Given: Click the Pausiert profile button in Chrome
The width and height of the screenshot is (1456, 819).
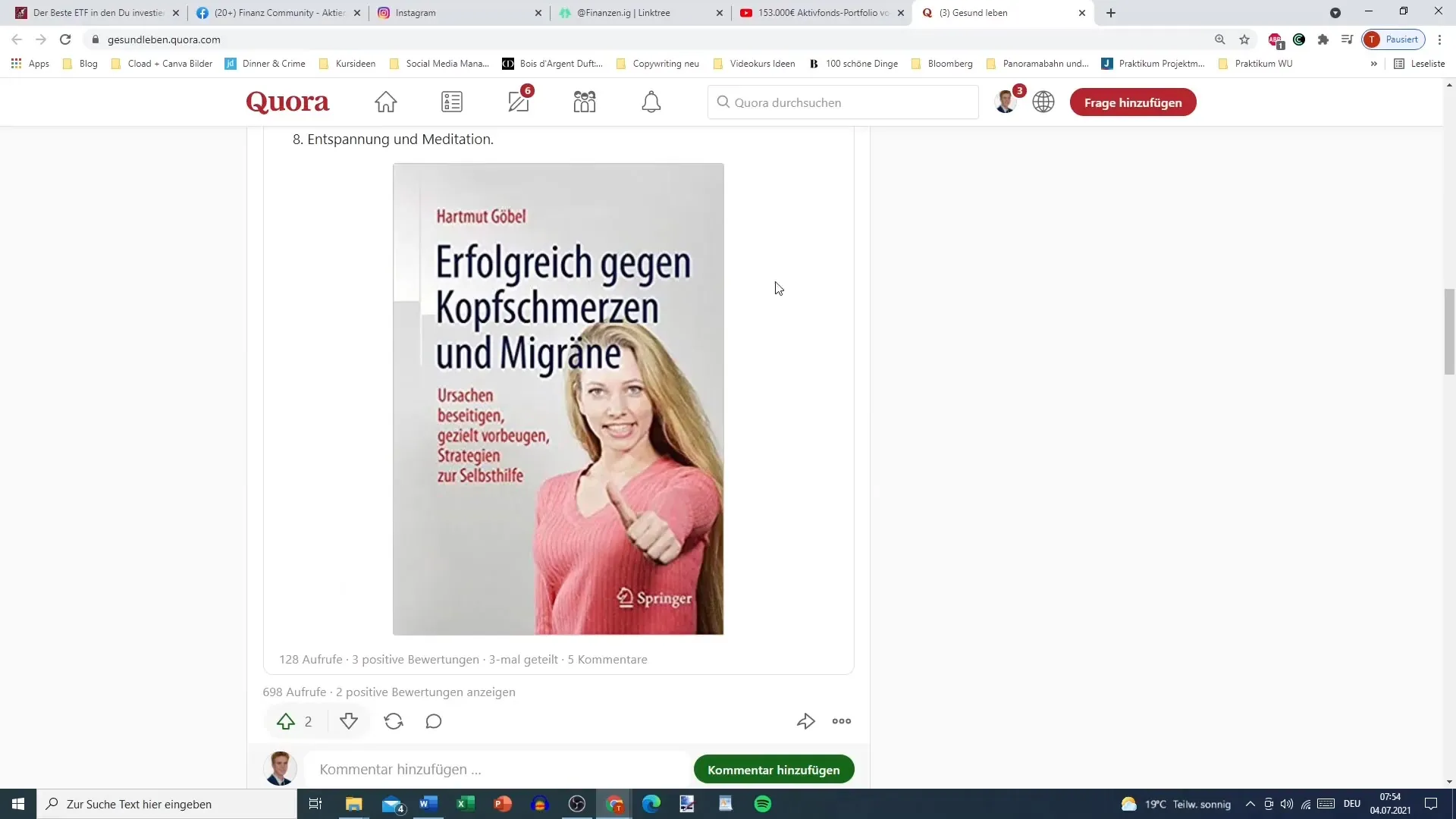Looking at the screenshot, I should (x=1393, y=39).
